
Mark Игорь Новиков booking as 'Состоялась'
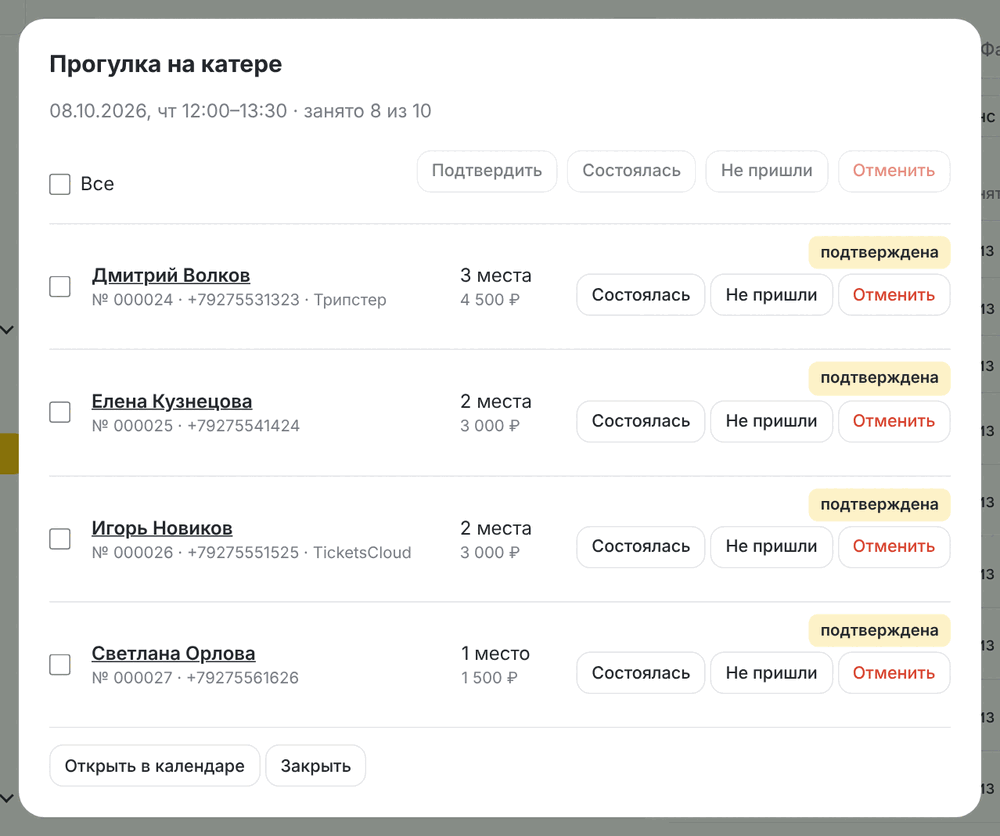tap(641, 546)
